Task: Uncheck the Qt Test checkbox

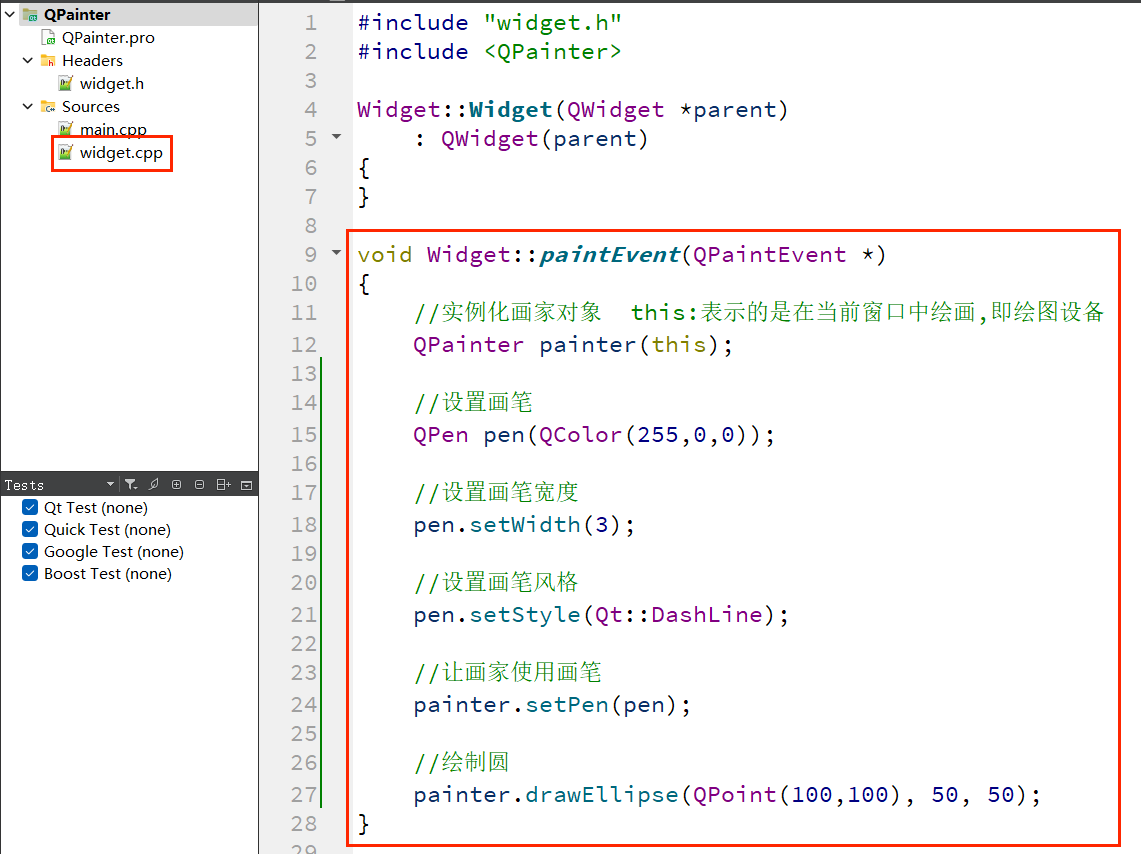Action: [x=30, y=507]
